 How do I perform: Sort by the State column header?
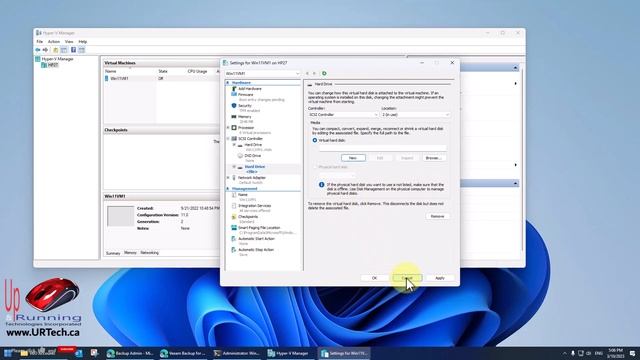tap(163, 71)
